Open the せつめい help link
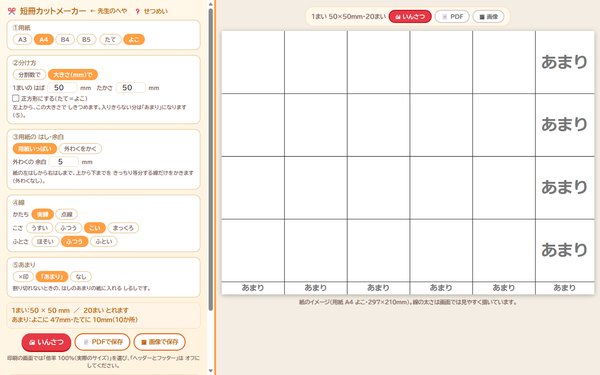 click(x=152, y=11)
